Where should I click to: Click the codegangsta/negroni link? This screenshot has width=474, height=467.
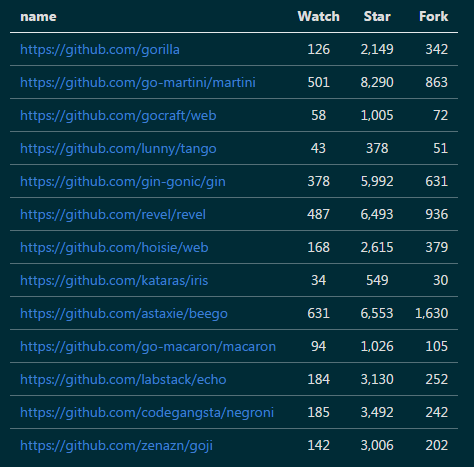coord(147,412)
